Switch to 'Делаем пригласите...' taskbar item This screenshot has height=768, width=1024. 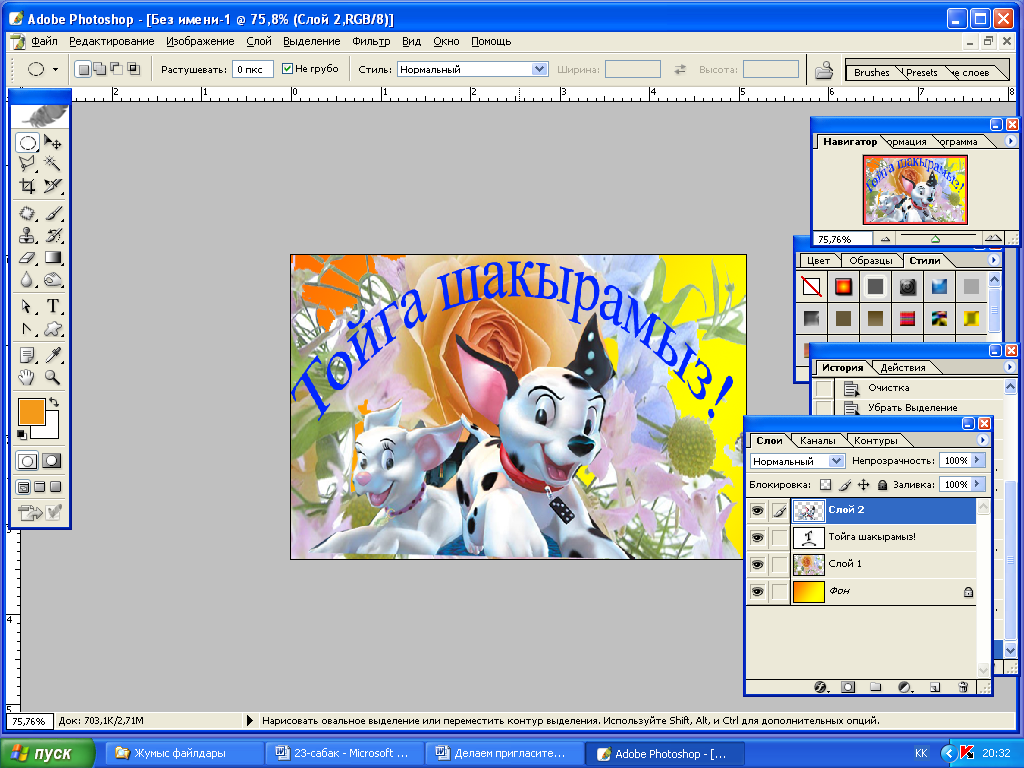pos(504,754)
